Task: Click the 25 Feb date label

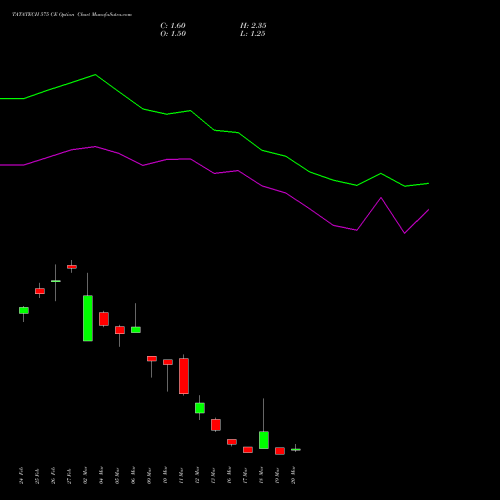Action: point(37,475)
